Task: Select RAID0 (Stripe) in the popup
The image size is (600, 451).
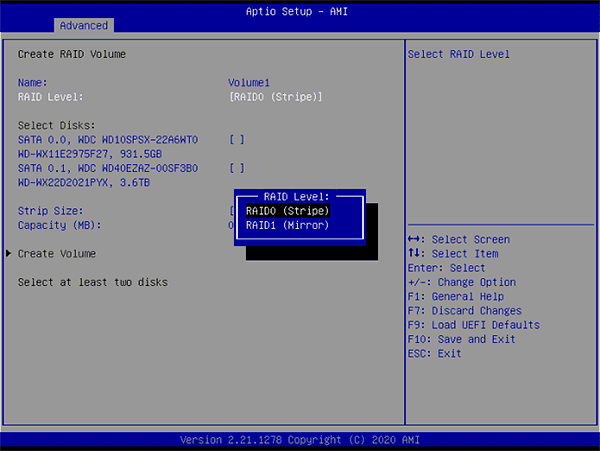Action: (287, 211)
